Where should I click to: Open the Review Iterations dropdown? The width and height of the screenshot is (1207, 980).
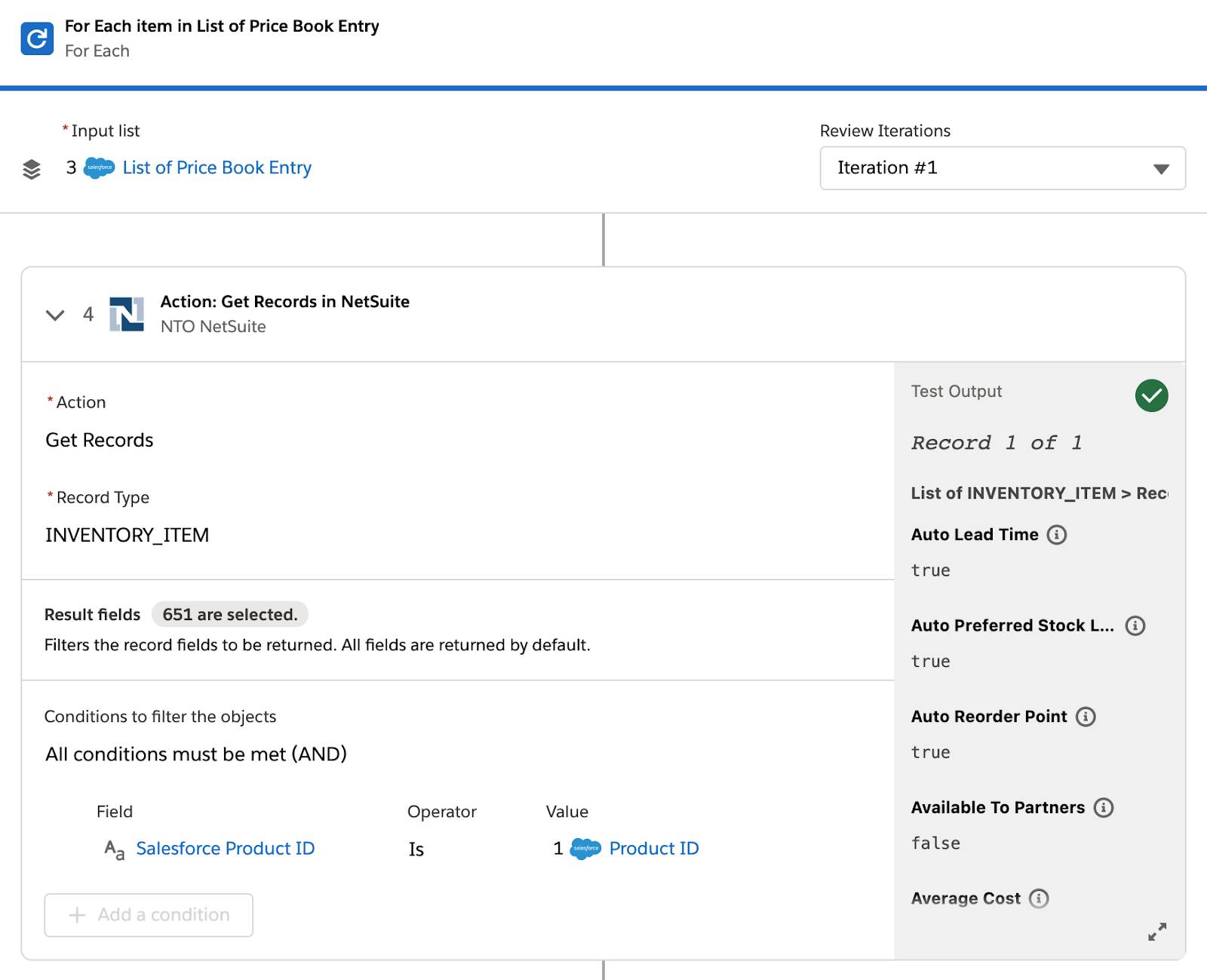click(x=1003, y=168)
